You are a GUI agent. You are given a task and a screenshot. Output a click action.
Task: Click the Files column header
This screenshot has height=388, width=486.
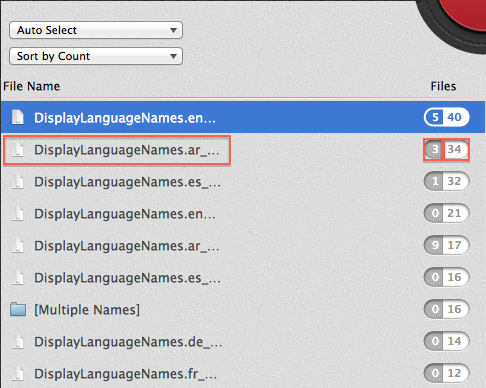click(443, 86)
